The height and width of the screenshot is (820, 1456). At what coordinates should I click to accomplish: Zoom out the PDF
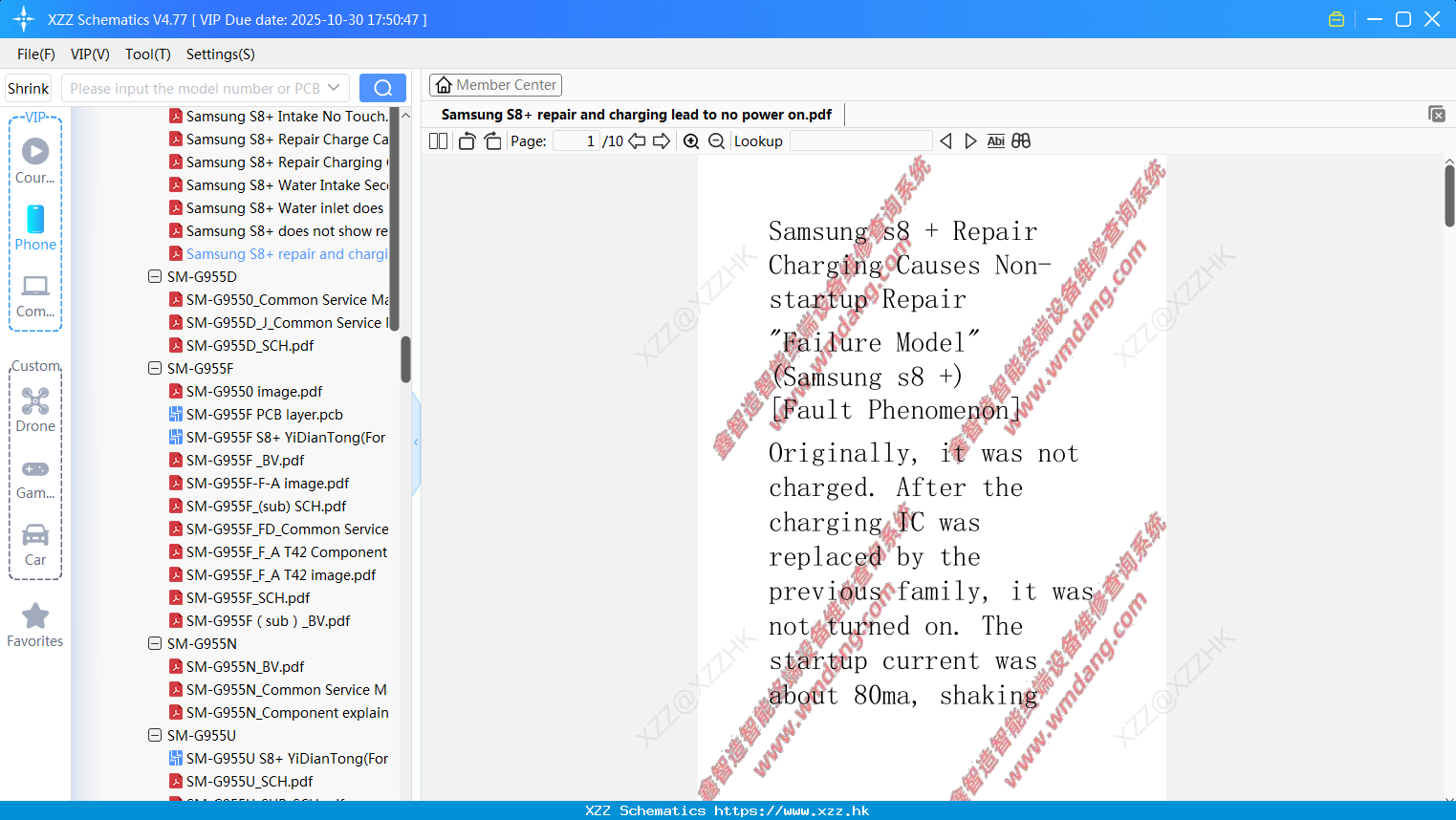click(717, 141)
